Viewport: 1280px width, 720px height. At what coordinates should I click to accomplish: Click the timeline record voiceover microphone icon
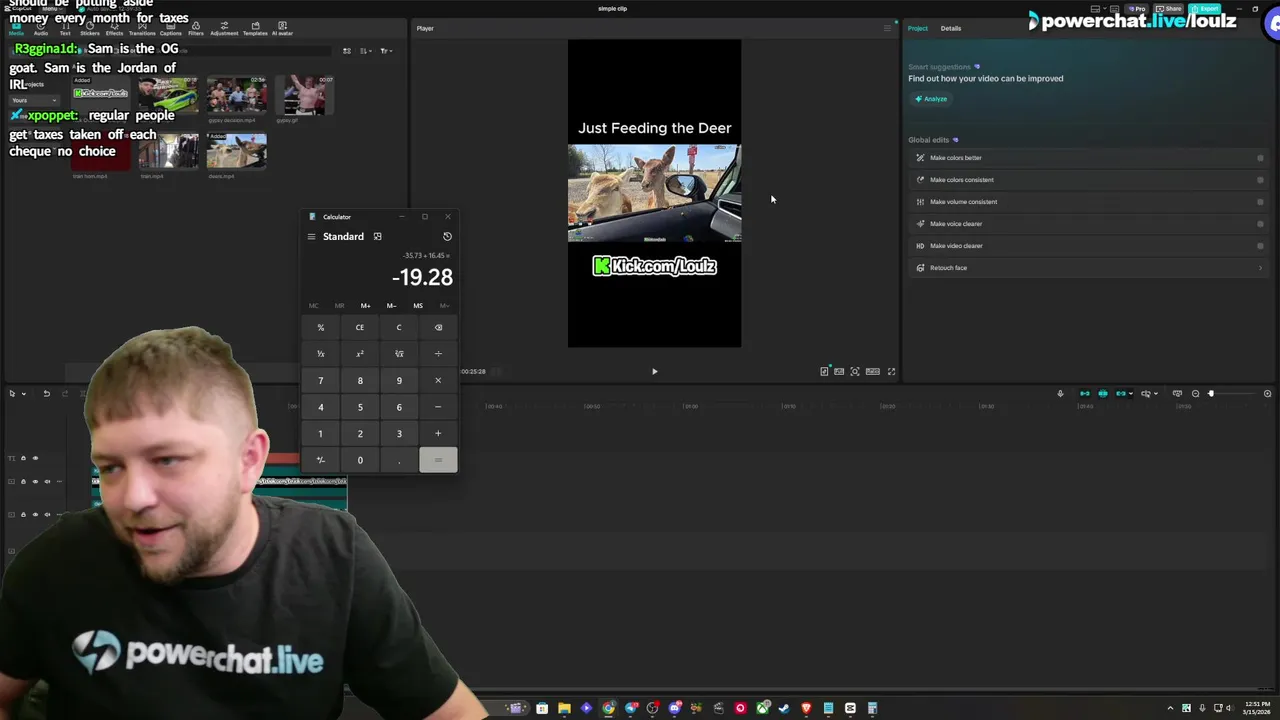coord(1060,394)
